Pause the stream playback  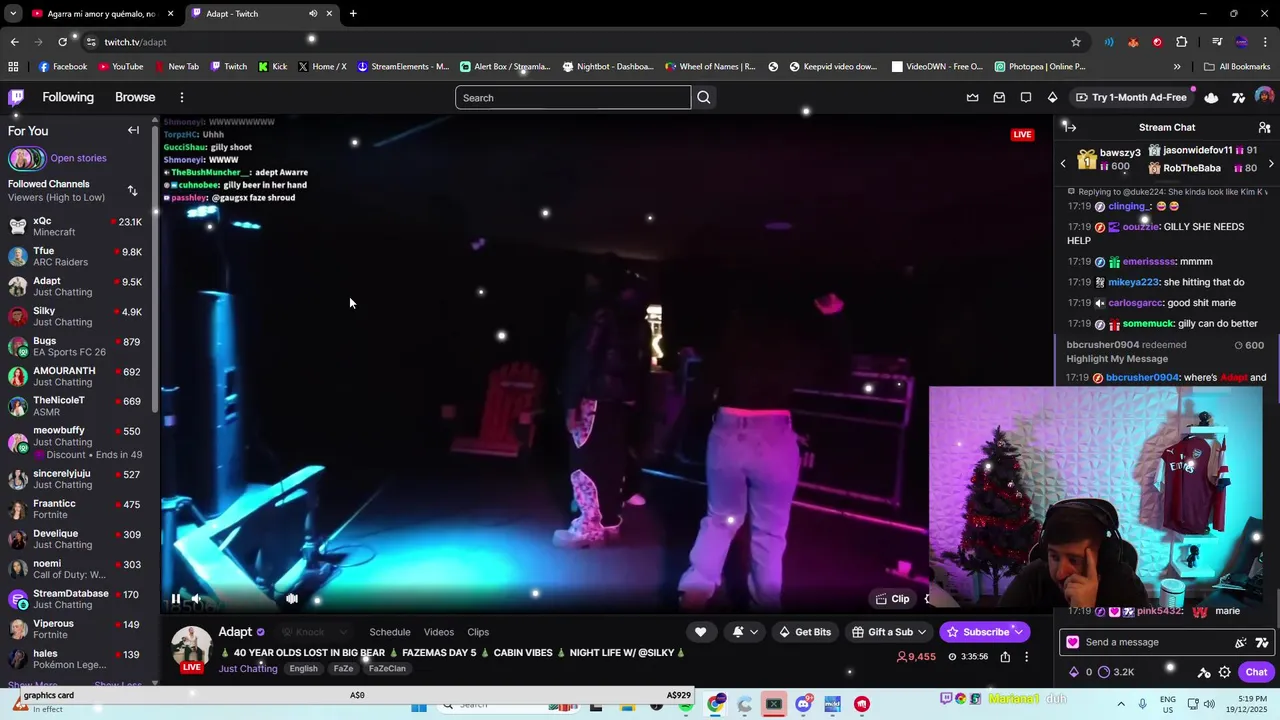[x=175, y=599]
